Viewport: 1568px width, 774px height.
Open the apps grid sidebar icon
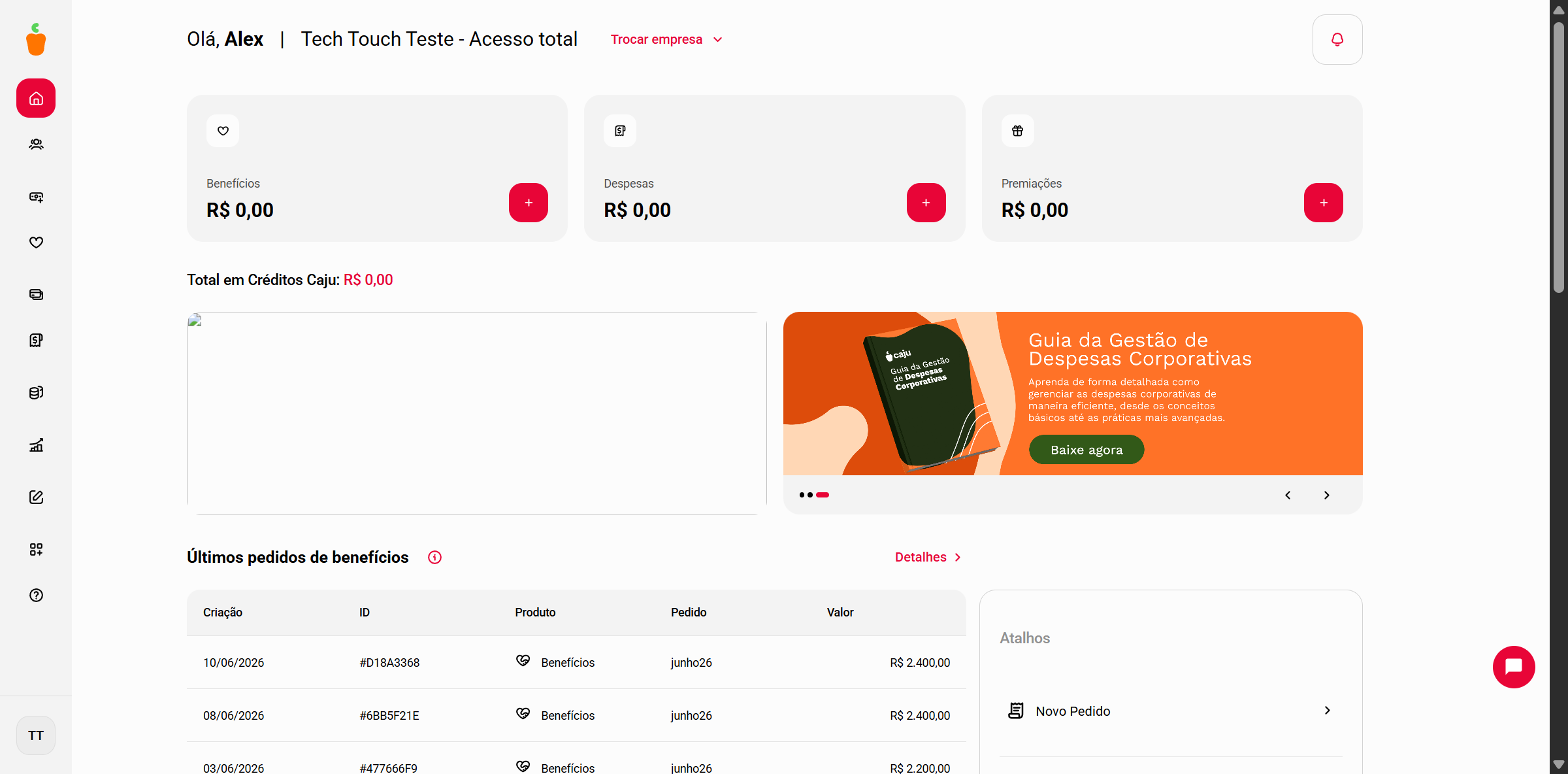pyautogui.click(x=36, y=550)
